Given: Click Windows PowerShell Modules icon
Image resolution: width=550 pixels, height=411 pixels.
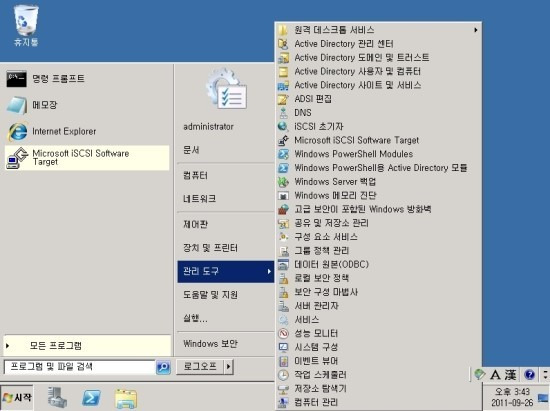Looking at the screenshot, I should [283, 154].
